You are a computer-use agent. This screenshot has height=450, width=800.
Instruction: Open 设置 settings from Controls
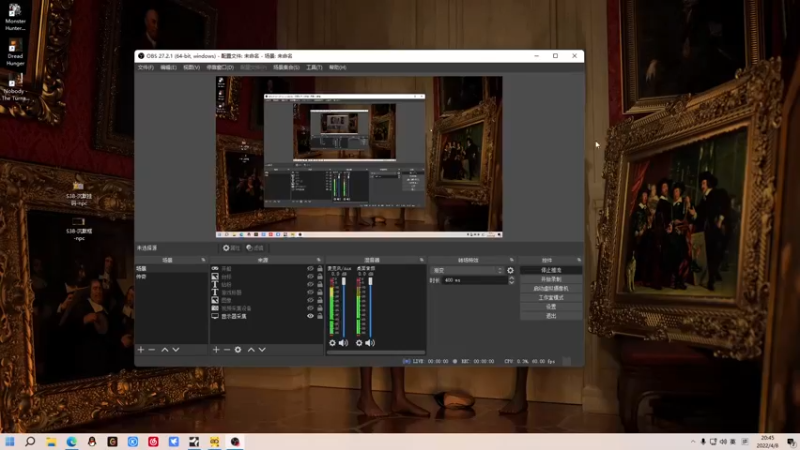point(551,307)
